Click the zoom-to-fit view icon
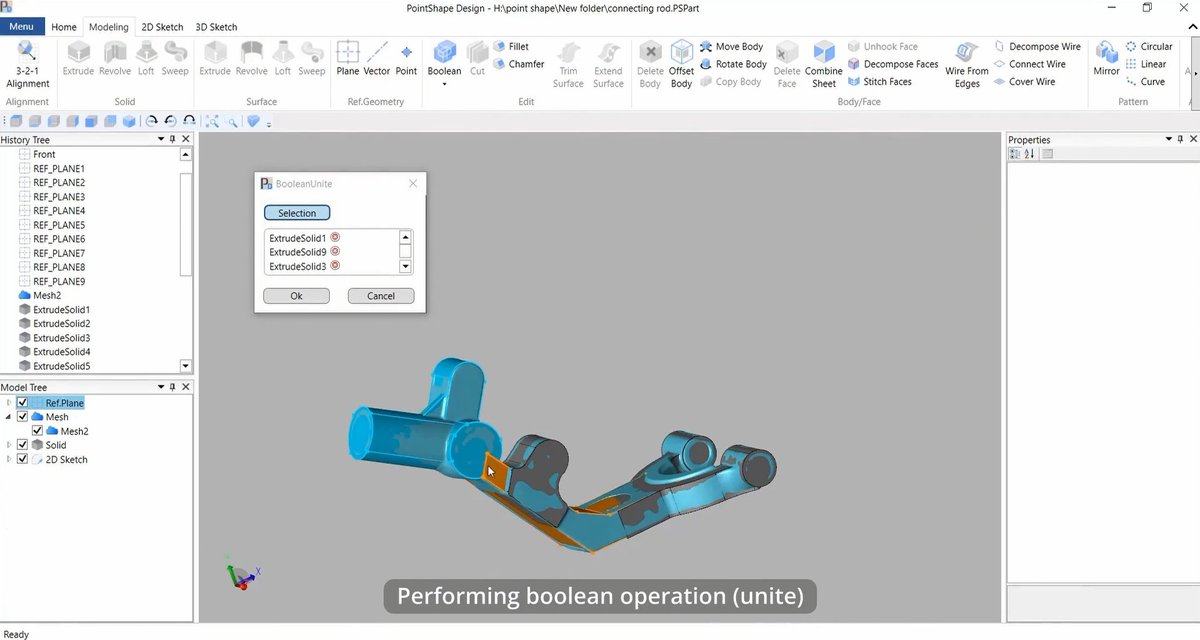The width and height of the screenshot is (1200, 640). [x=212, y=121]
